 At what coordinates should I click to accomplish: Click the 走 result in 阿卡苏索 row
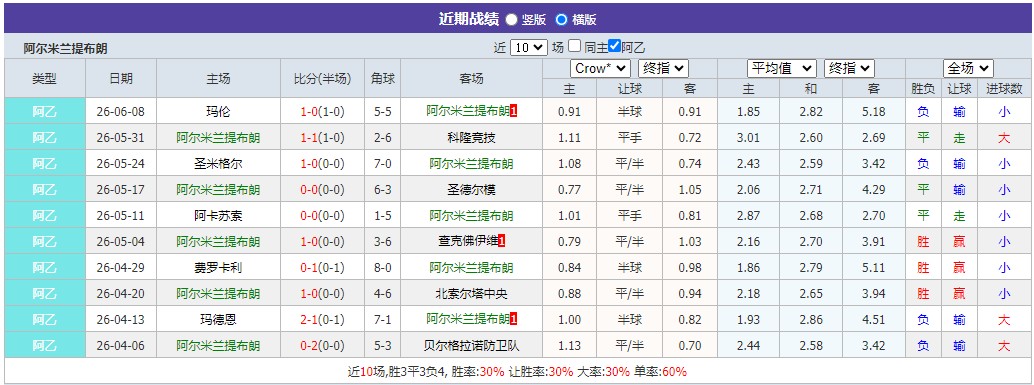click(959, 216)
